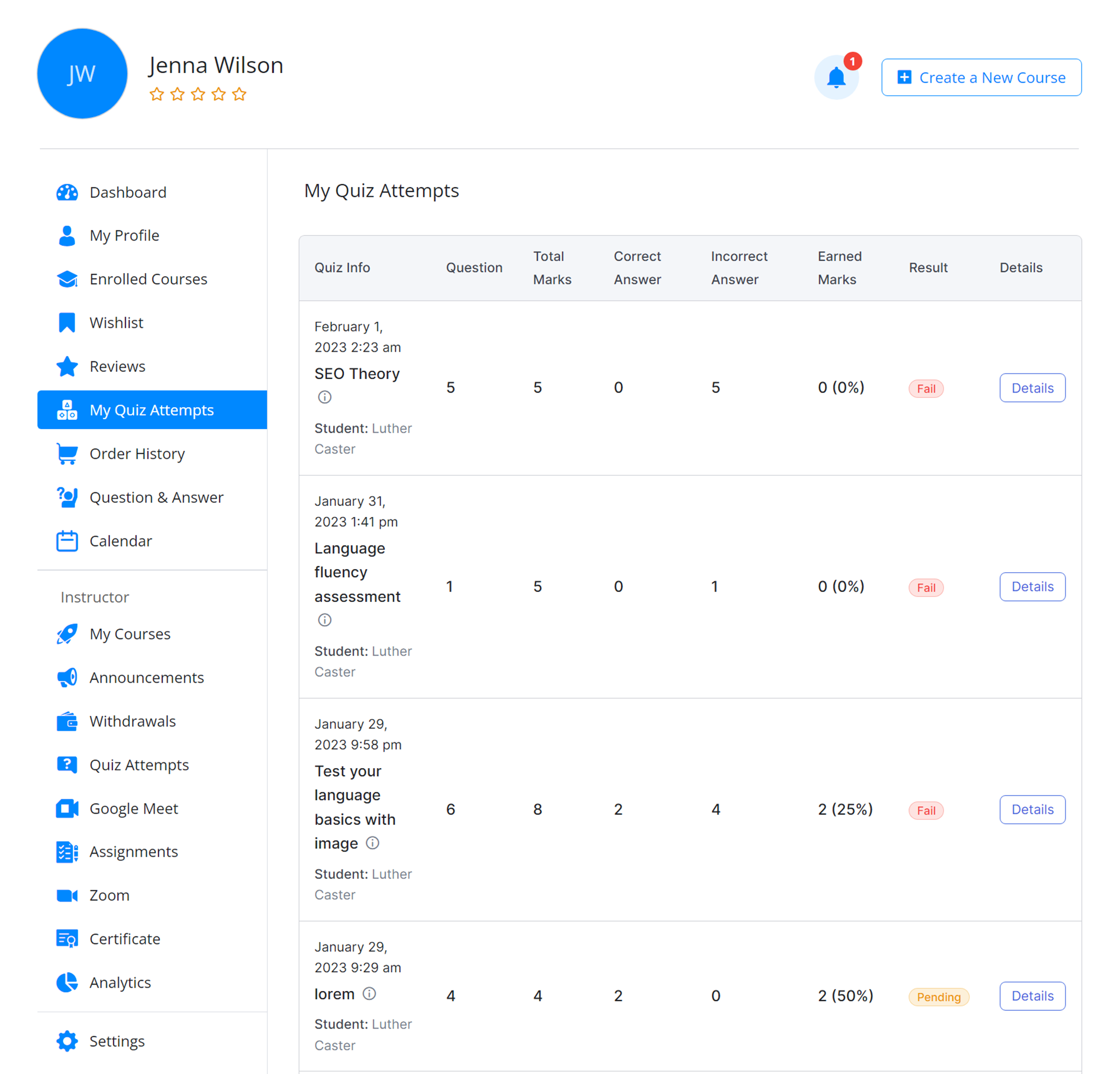Click the Calendar sidebar icon
Viewport: 1120px width, 1074px height.
tap(67, 541)
